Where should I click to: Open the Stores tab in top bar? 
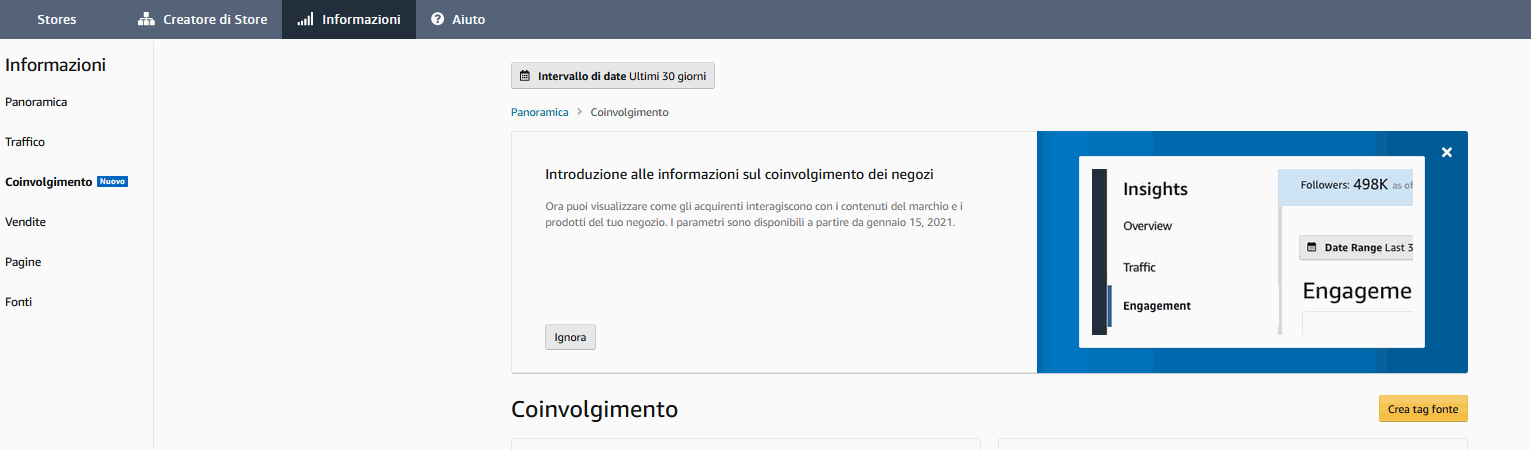coord(56,19)
